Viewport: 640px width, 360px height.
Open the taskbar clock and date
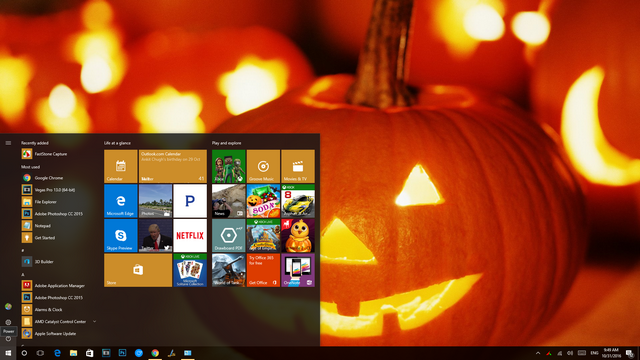pyautogui.click(x=611, y=353)
